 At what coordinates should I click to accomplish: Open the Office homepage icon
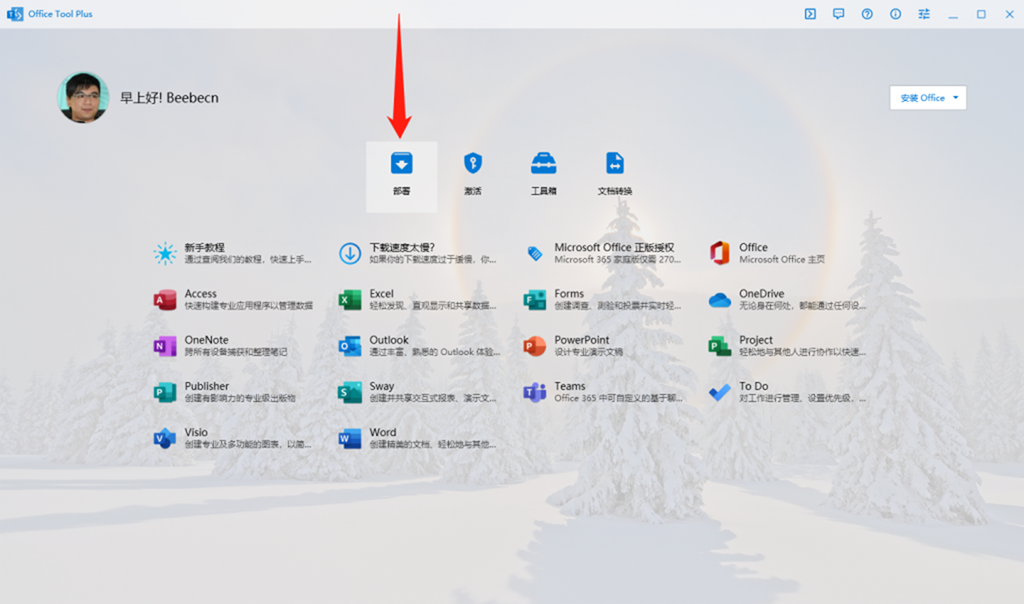720,253
